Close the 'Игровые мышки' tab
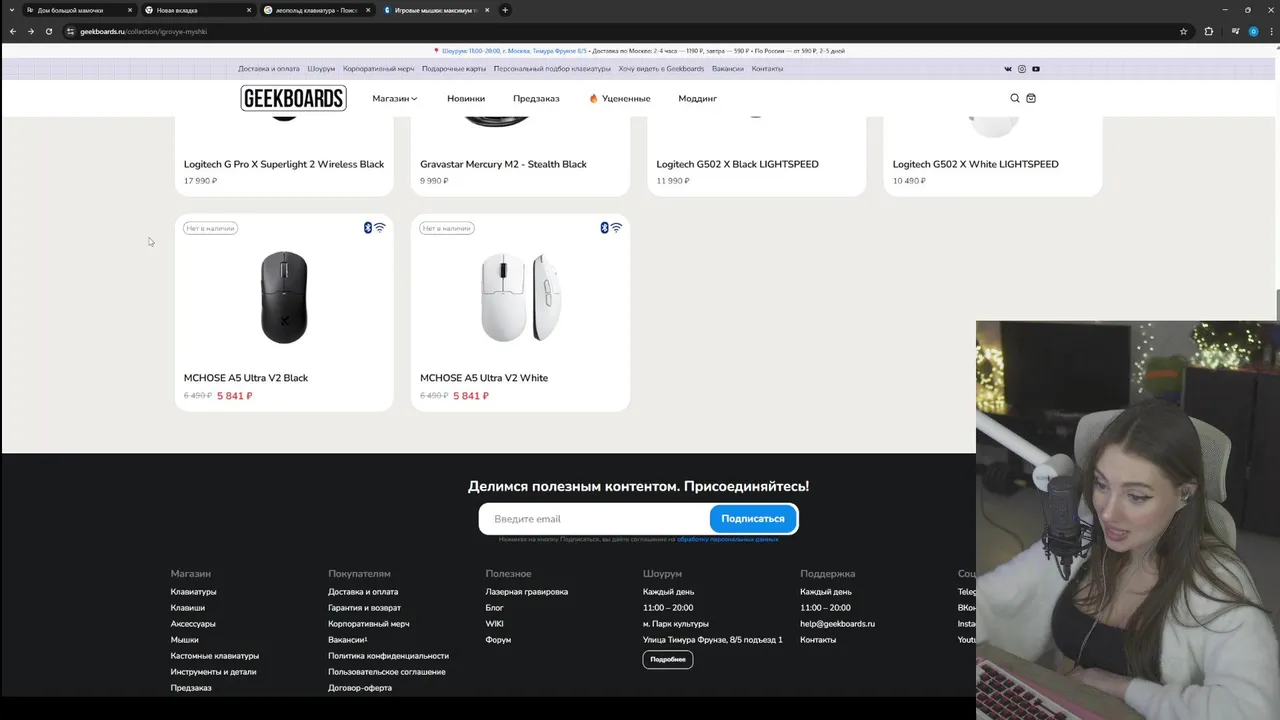1280x720 pixels. click(487, 10)
